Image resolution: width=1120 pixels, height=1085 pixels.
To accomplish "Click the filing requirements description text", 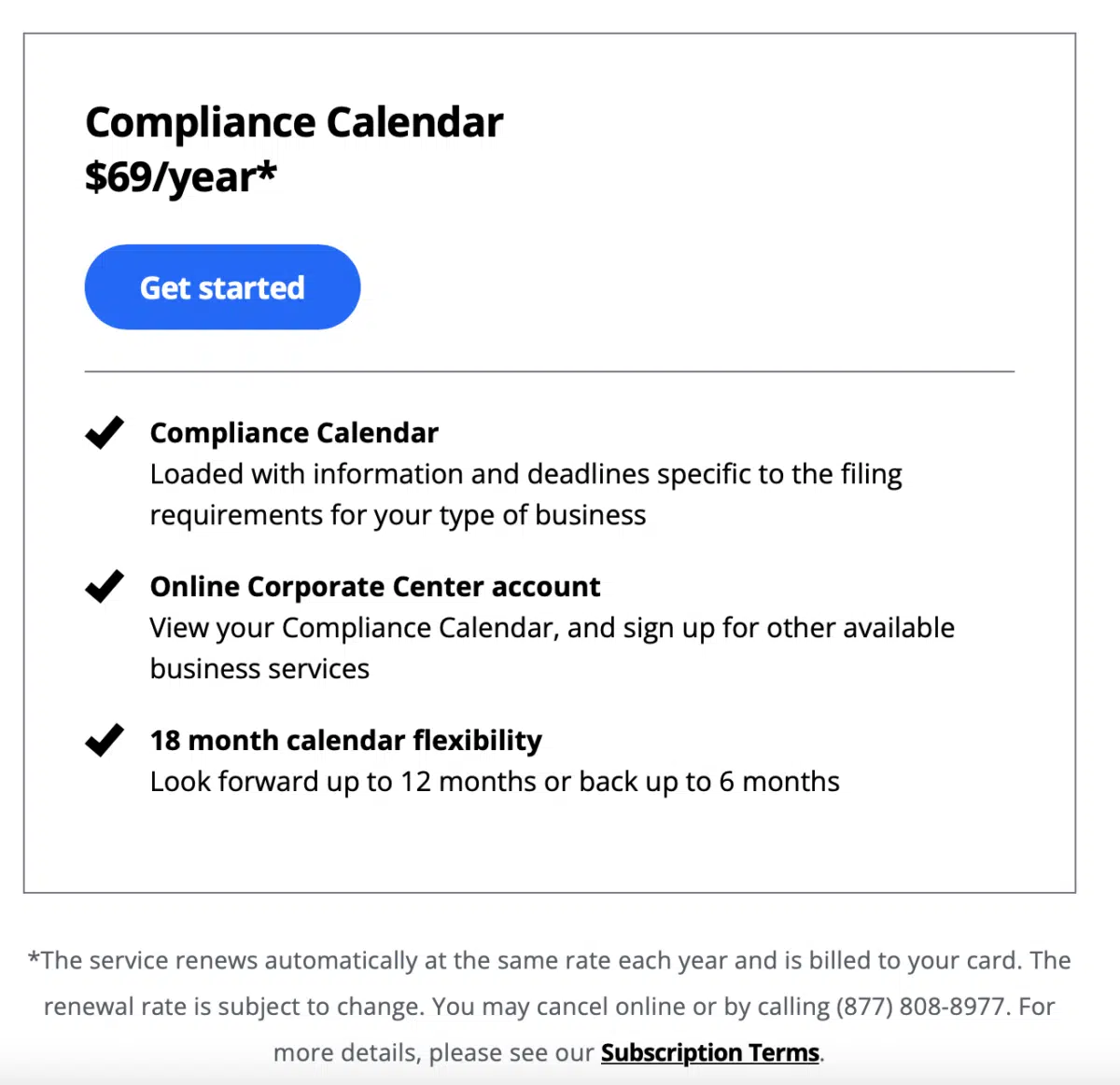I will [526, 494].
